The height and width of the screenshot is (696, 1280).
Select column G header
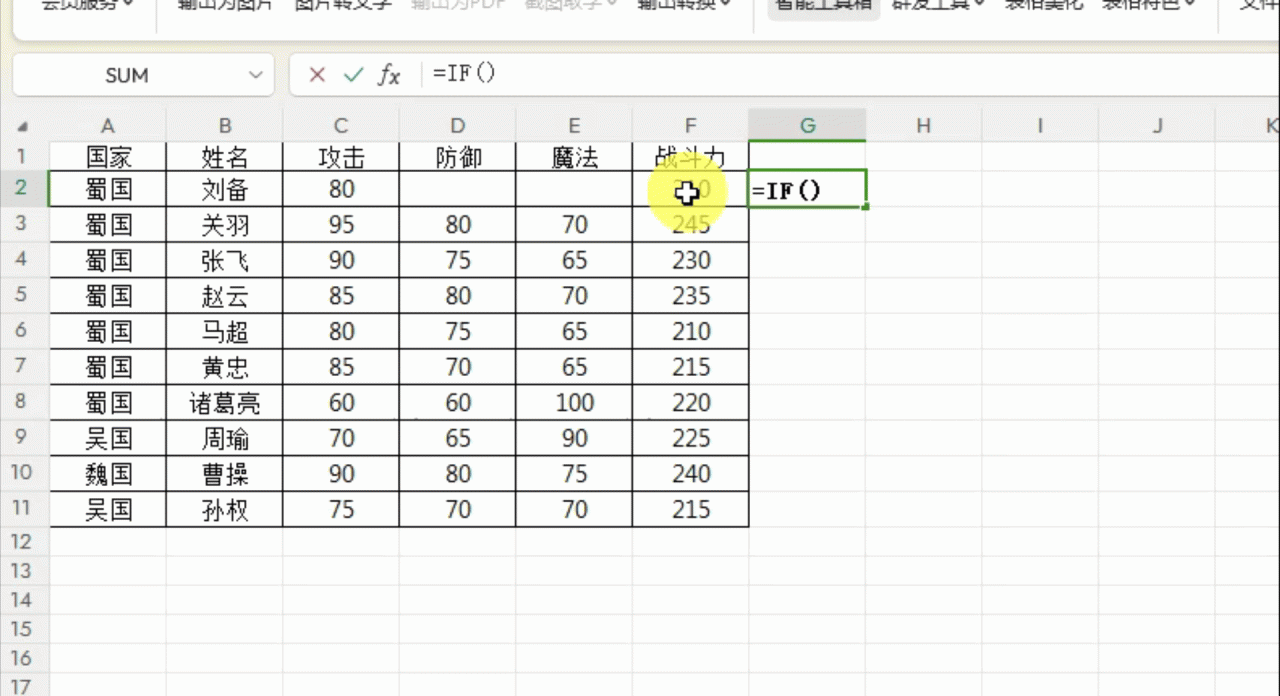(807, 126)
